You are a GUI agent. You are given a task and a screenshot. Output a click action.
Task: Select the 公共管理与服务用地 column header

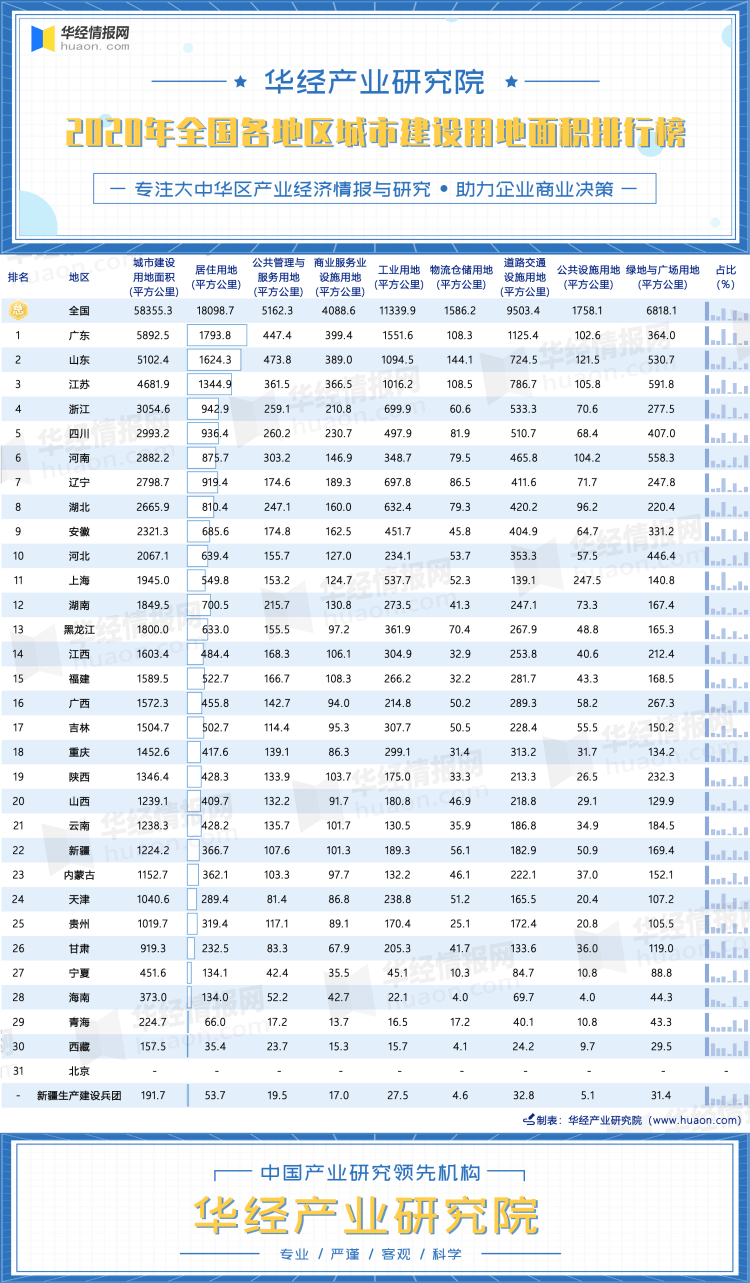pos(277,276)
